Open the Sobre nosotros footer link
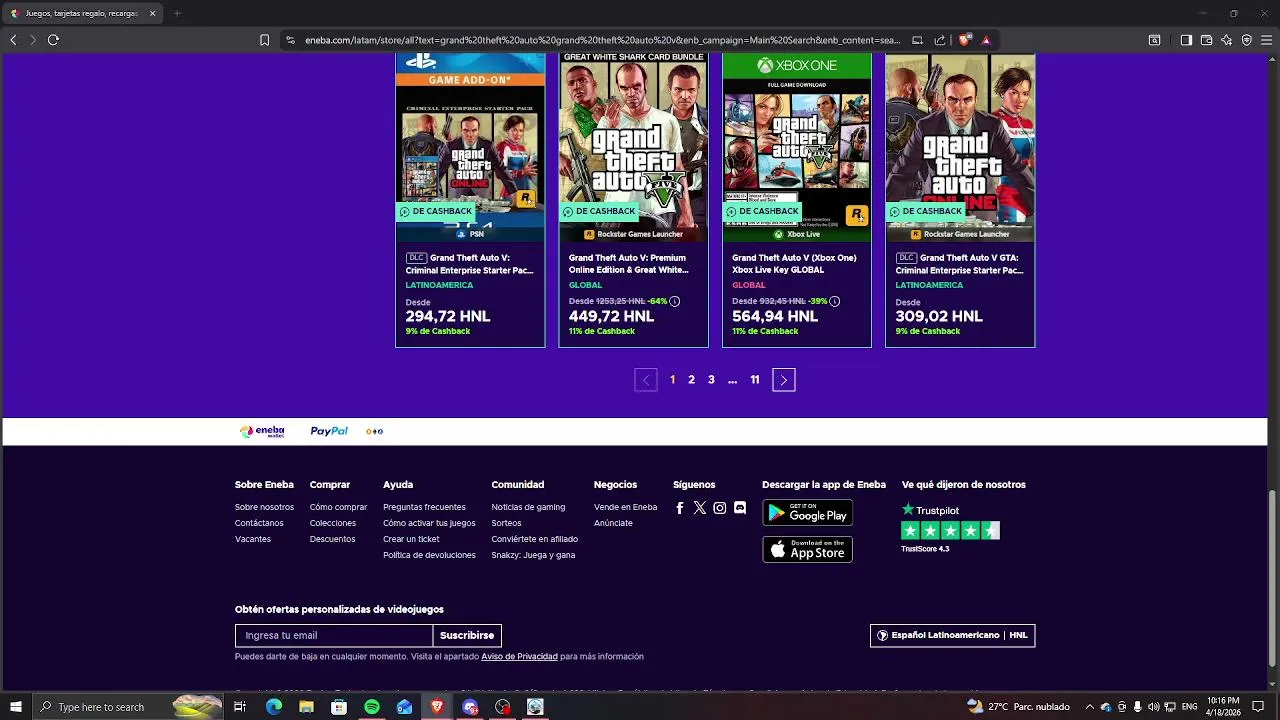 264,507
